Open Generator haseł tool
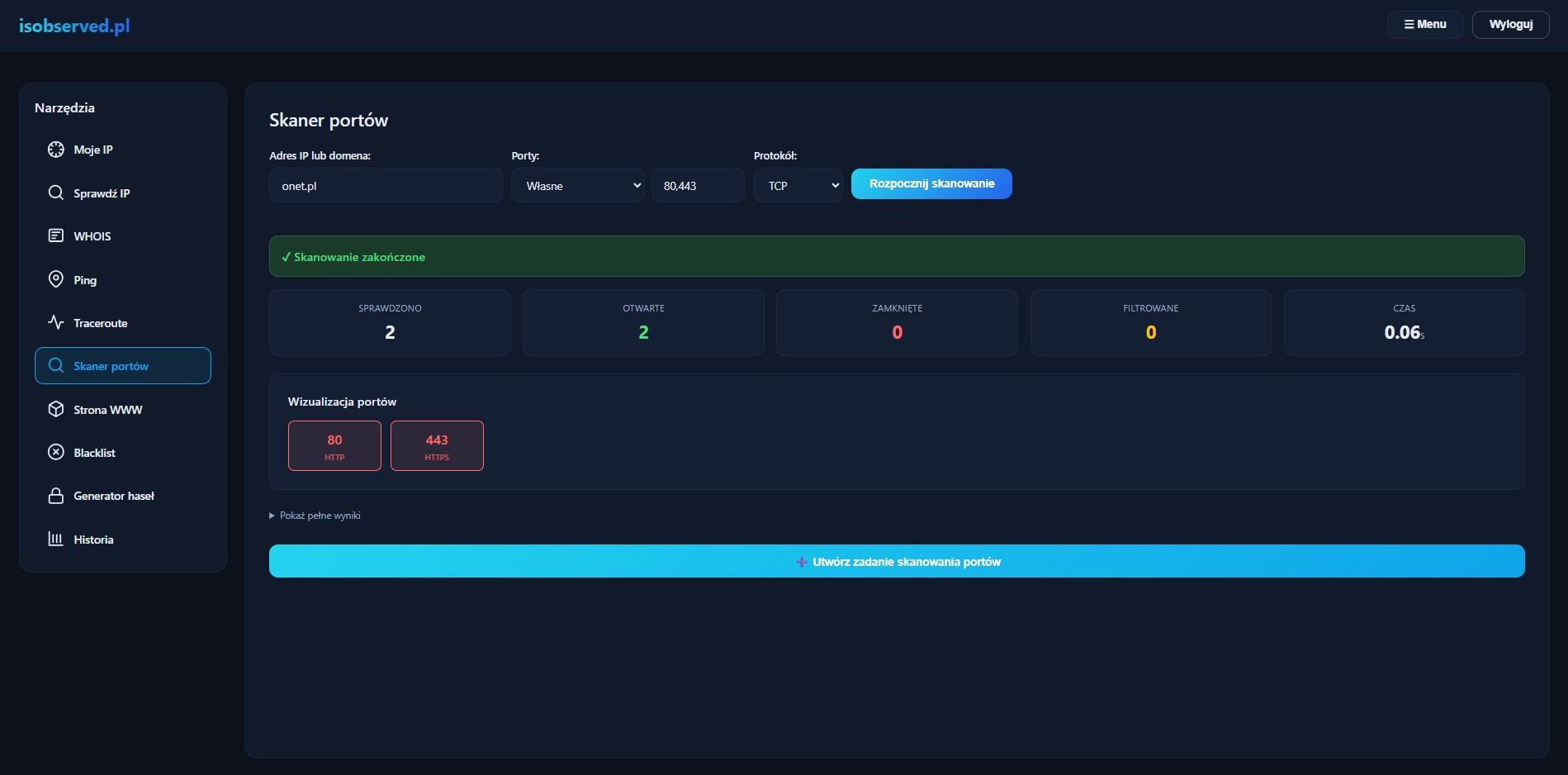This screenshot has height=775, width=1568. coord(123,496)
